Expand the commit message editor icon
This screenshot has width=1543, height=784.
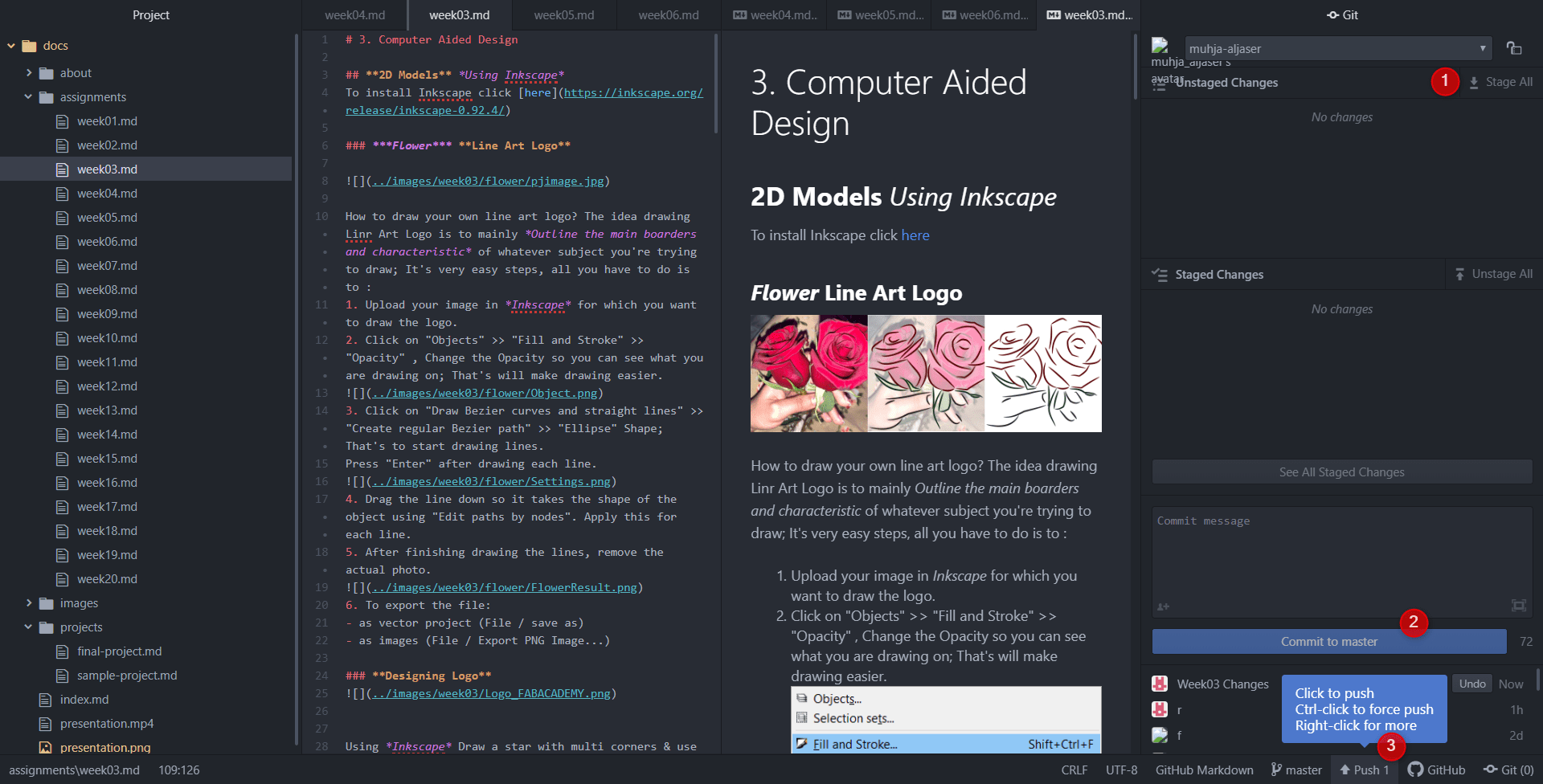1518,605
